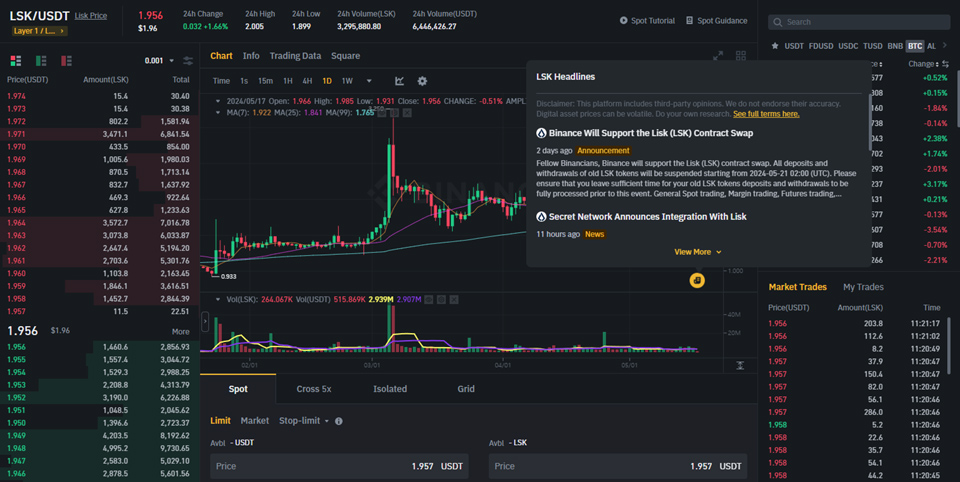
Task: Click More link in order book
Action: (x=181, y=331)
